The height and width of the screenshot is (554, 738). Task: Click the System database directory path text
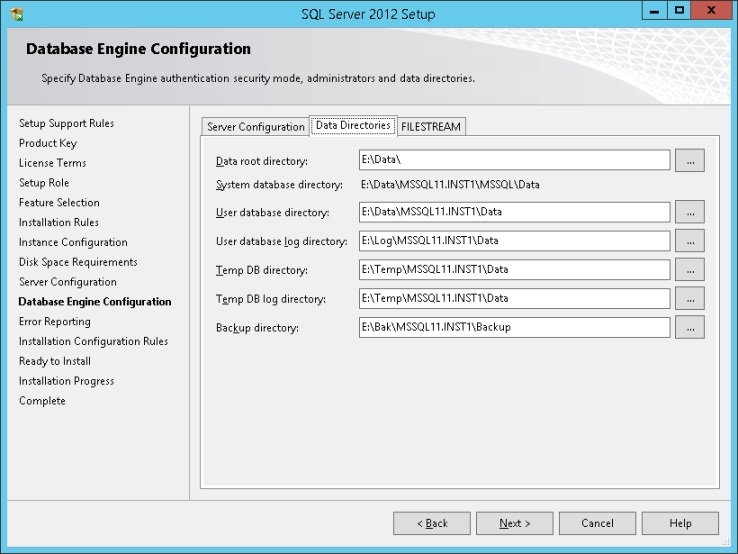pos(450,185)
